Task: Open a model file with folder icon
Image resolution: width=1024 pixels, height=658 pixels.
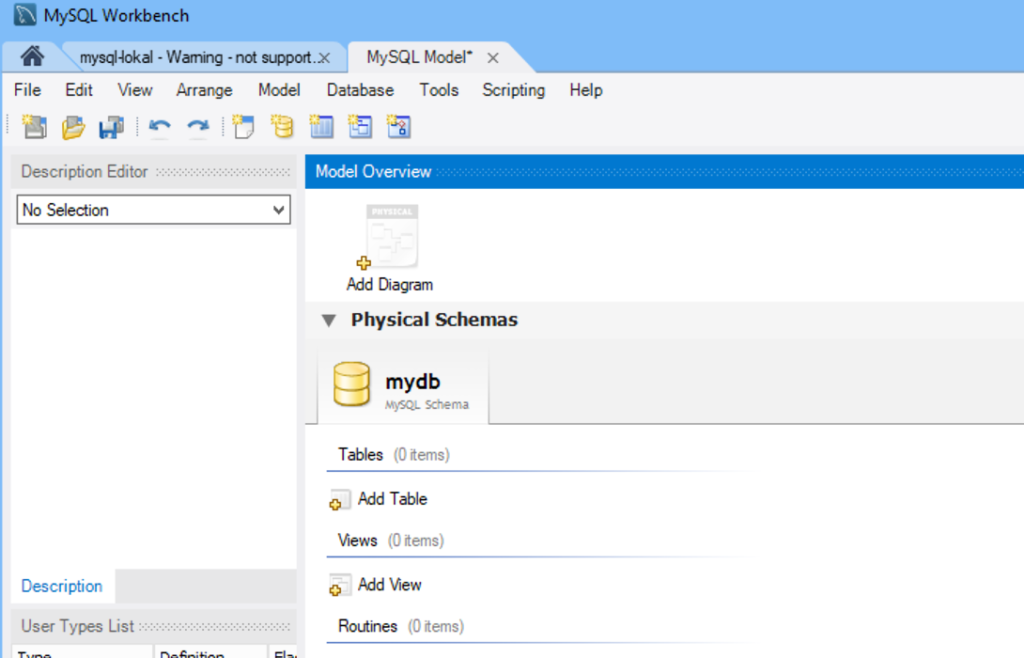Action: (x=73, y=127)
